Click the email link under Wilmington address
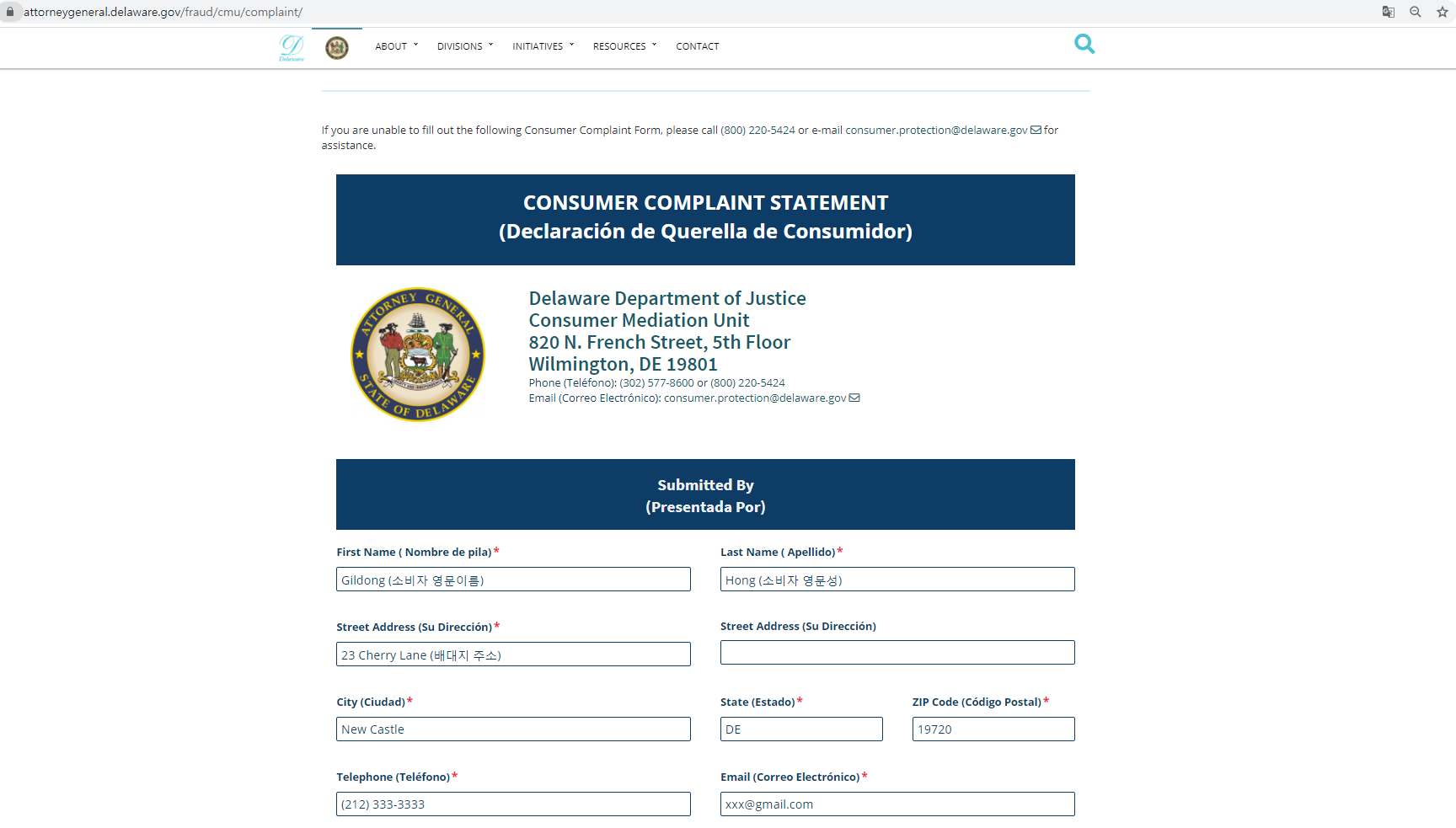 [x=755, y=398]
